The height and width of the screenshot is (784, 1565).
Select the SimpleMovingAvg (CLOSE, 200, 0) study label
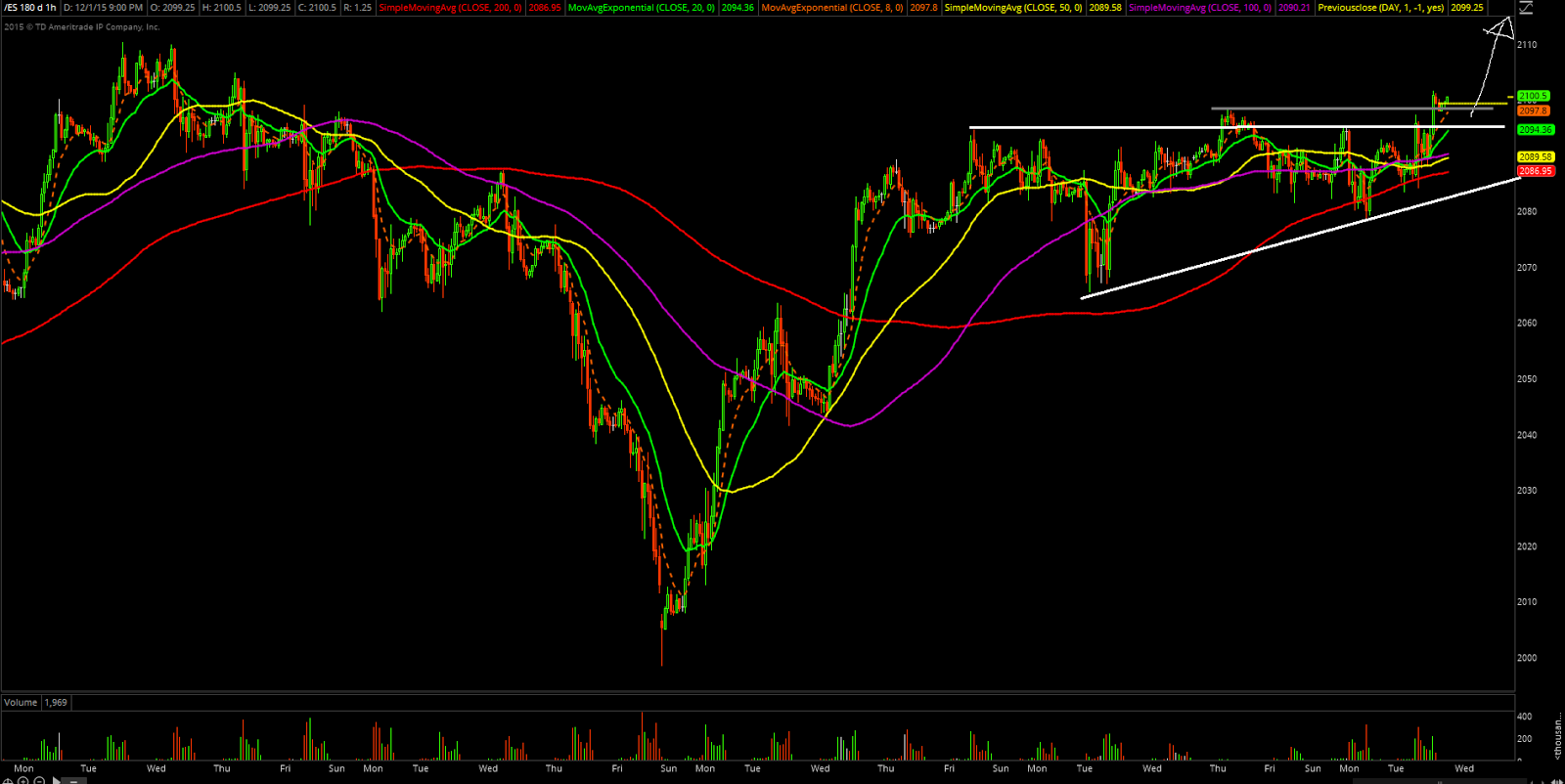pos(451,7)
